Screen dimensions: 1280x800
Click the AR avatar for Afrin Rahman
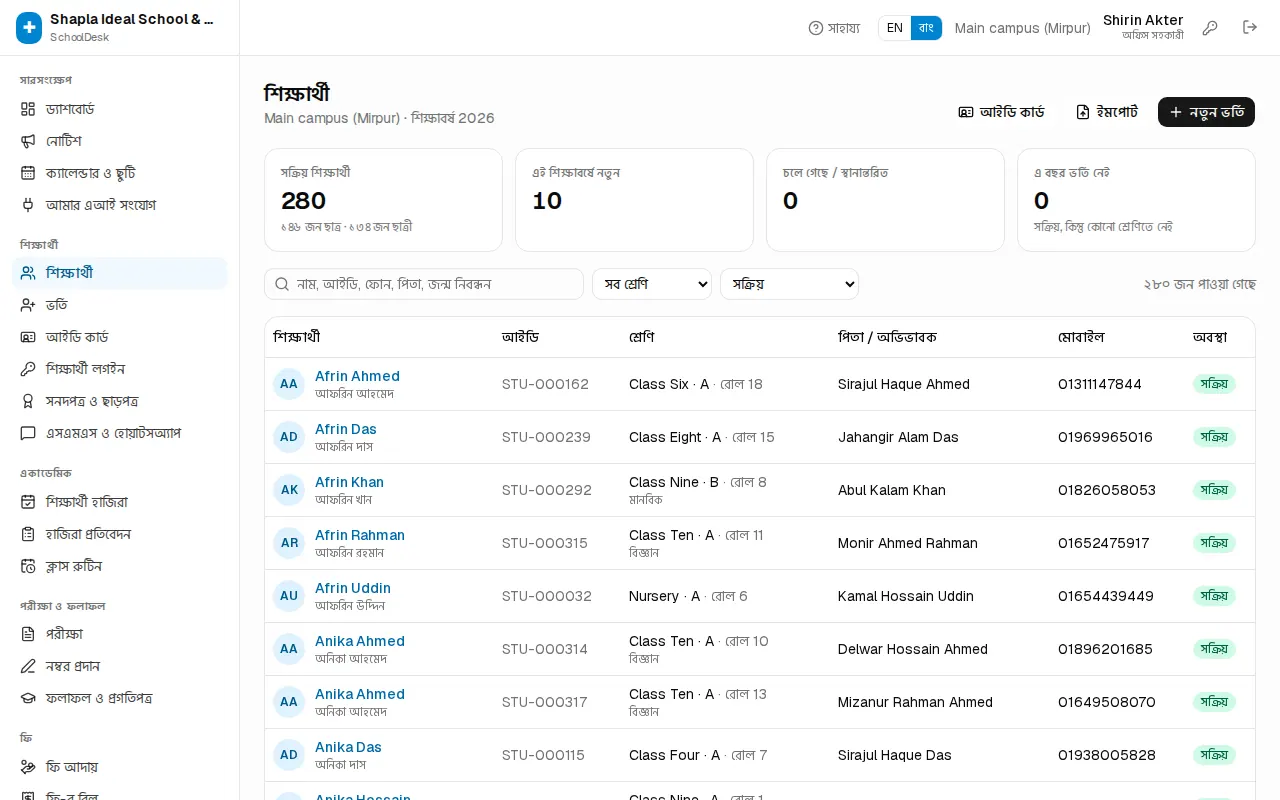[x=289, y=543]
